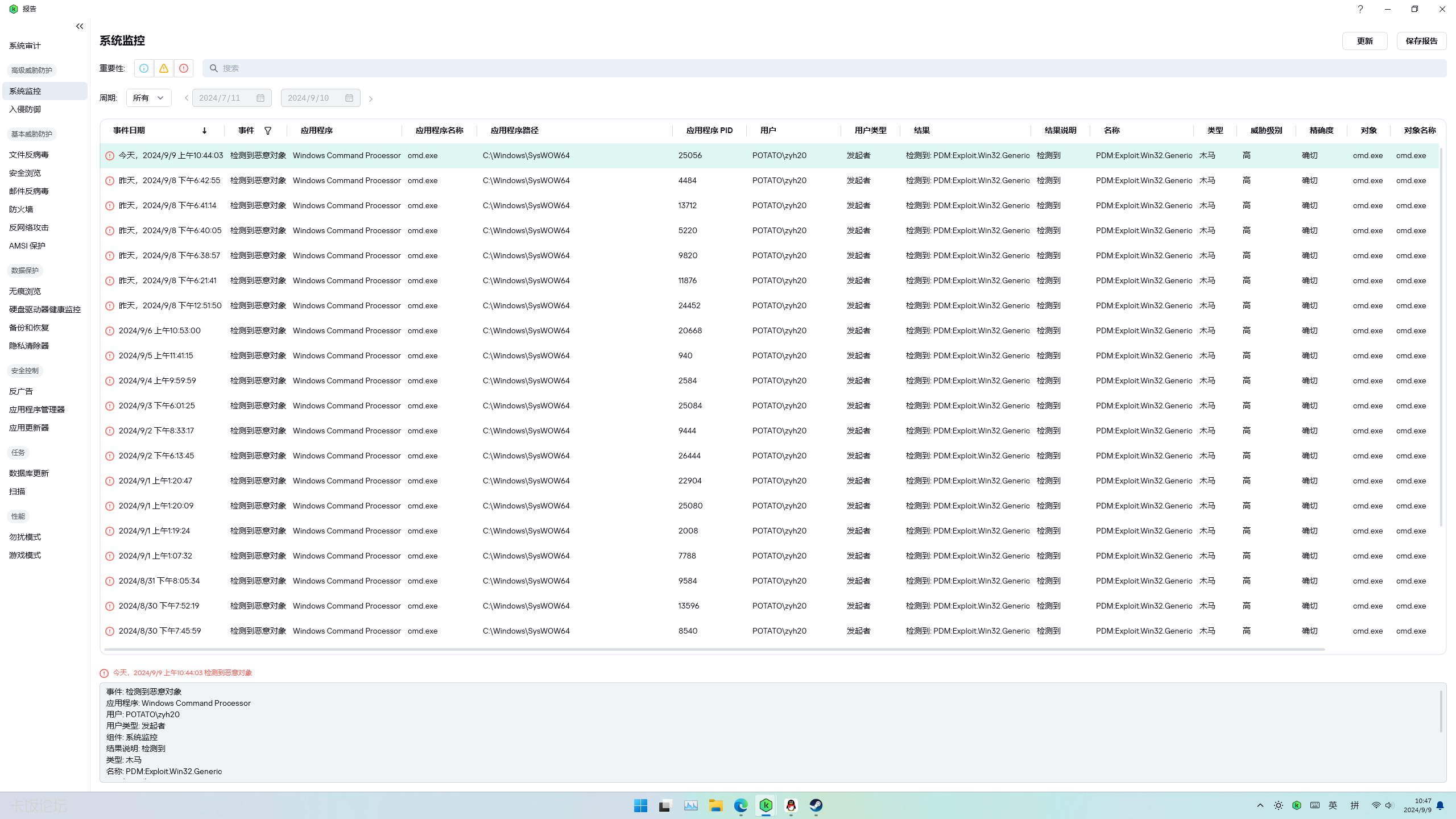
Task: Click critical icon on 2024/8/31 下午8:05:34 row
Action: click(110, 581)
